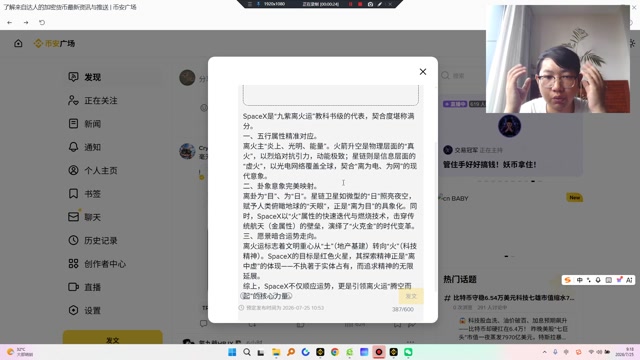The height and width of the screenshot is (360, 640).
Task: Stop the recording with red square
Action: (x=360, y=4)
